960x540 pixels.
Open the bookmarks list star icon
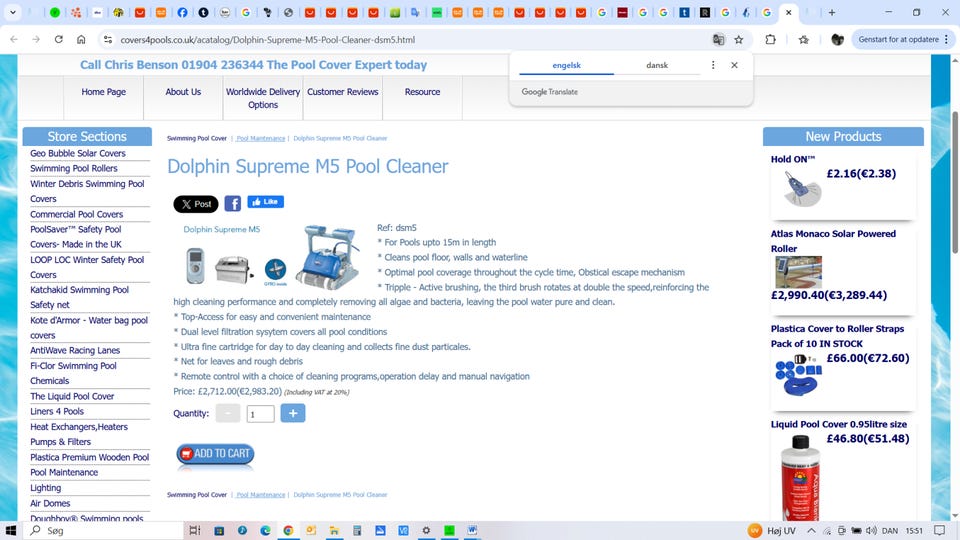point(803,39)
